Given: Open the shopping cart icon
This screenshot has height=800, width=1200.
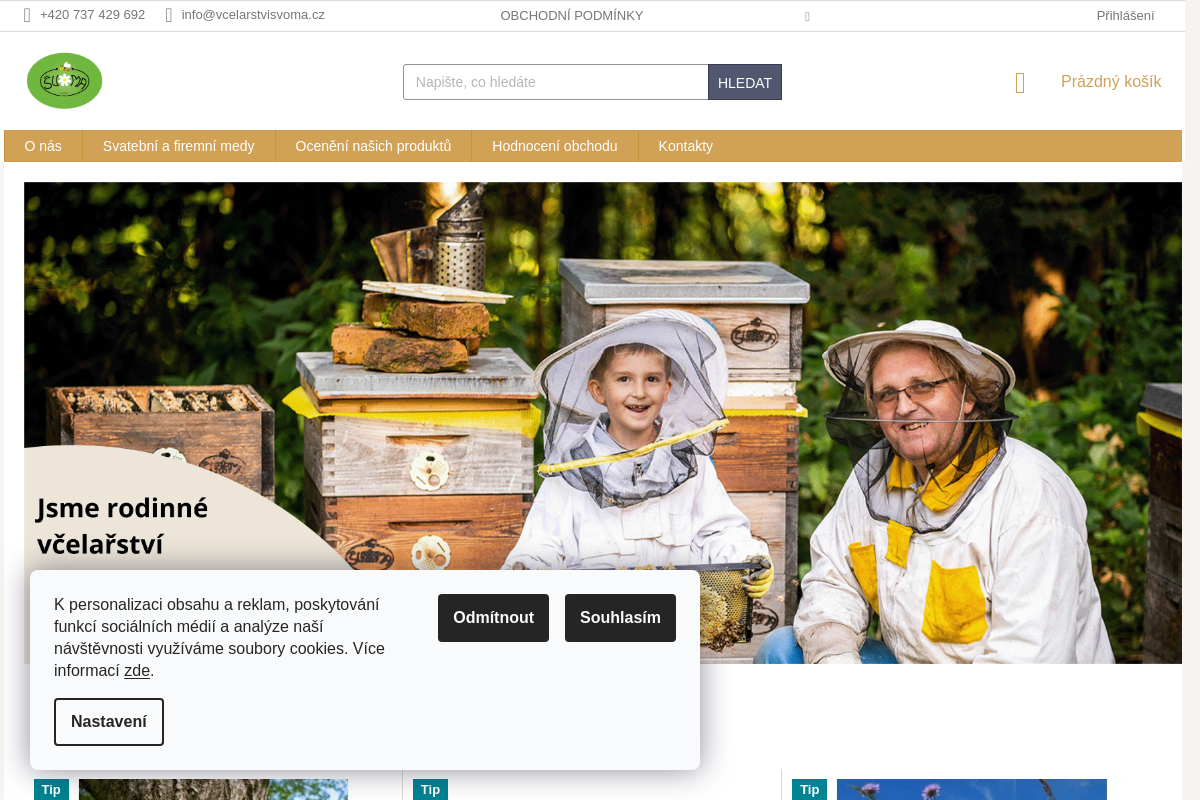Looking at the screenshot, I should click(x=1020, y=83).
